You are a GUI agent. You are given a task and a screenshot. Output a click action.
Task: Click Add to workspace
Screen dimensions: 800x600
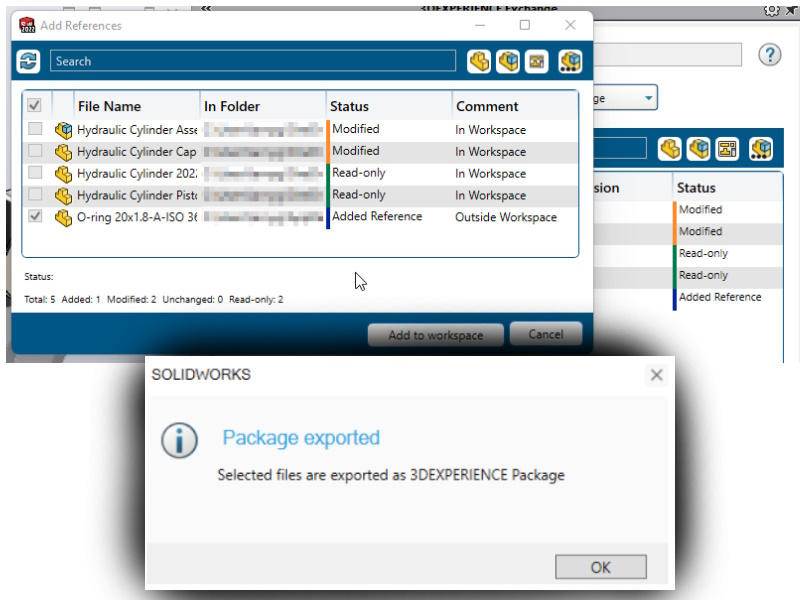[x=435, y=335]
